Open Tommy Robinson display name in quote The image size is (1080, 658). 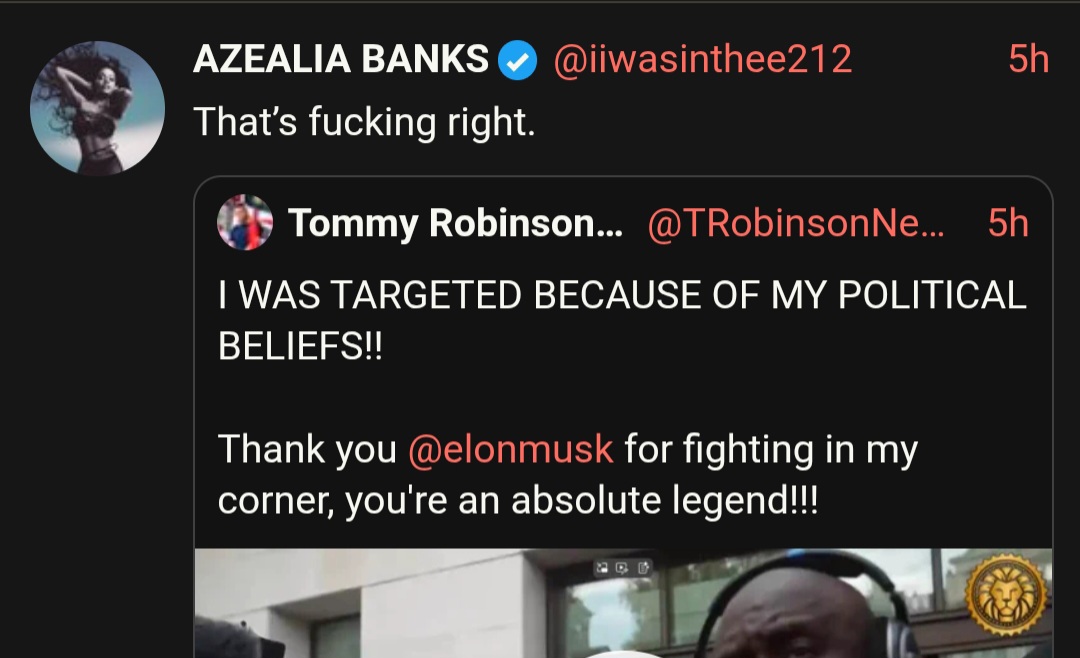[455, 223]
